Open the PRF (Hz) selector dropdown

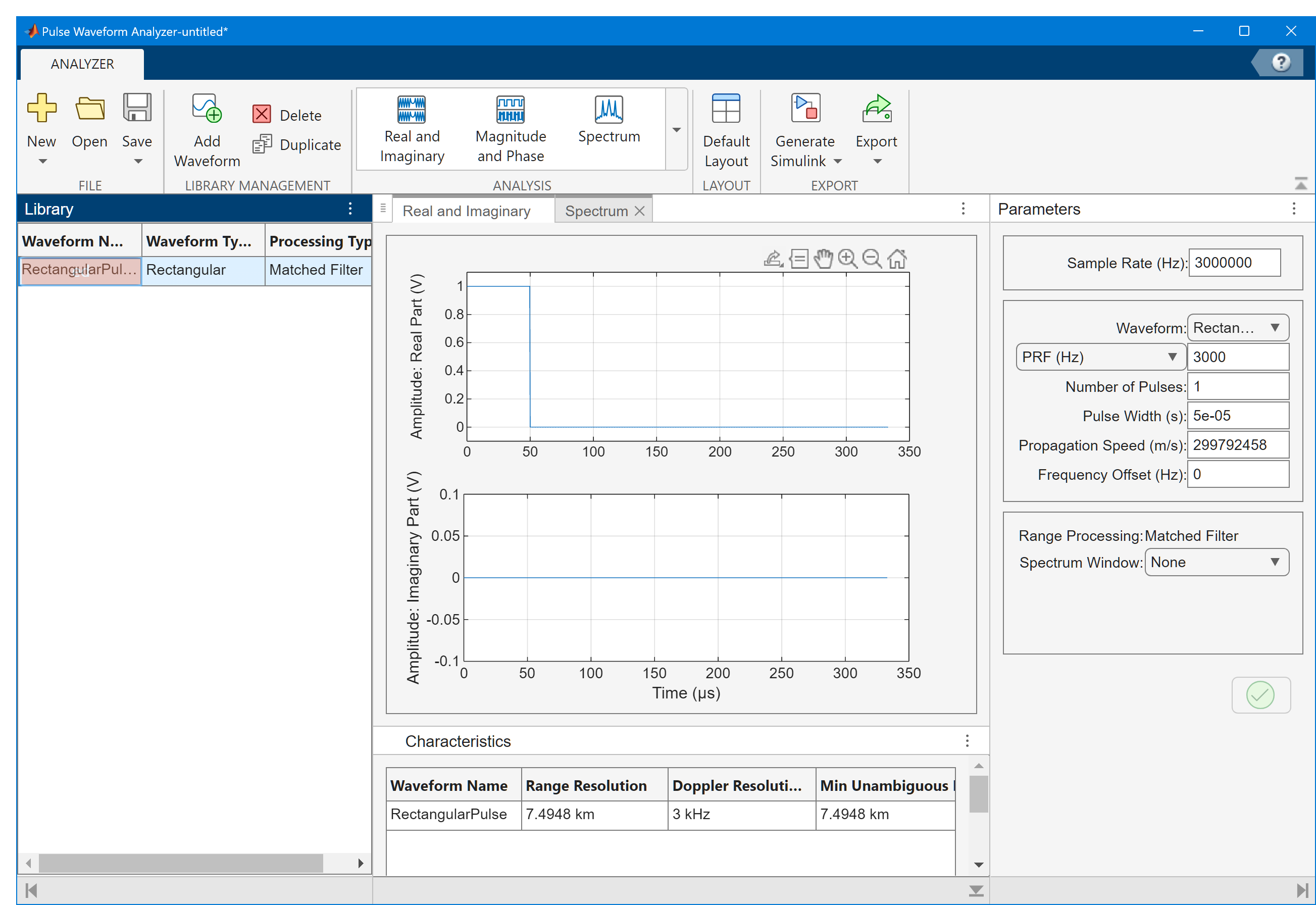tap(1100, 357)
